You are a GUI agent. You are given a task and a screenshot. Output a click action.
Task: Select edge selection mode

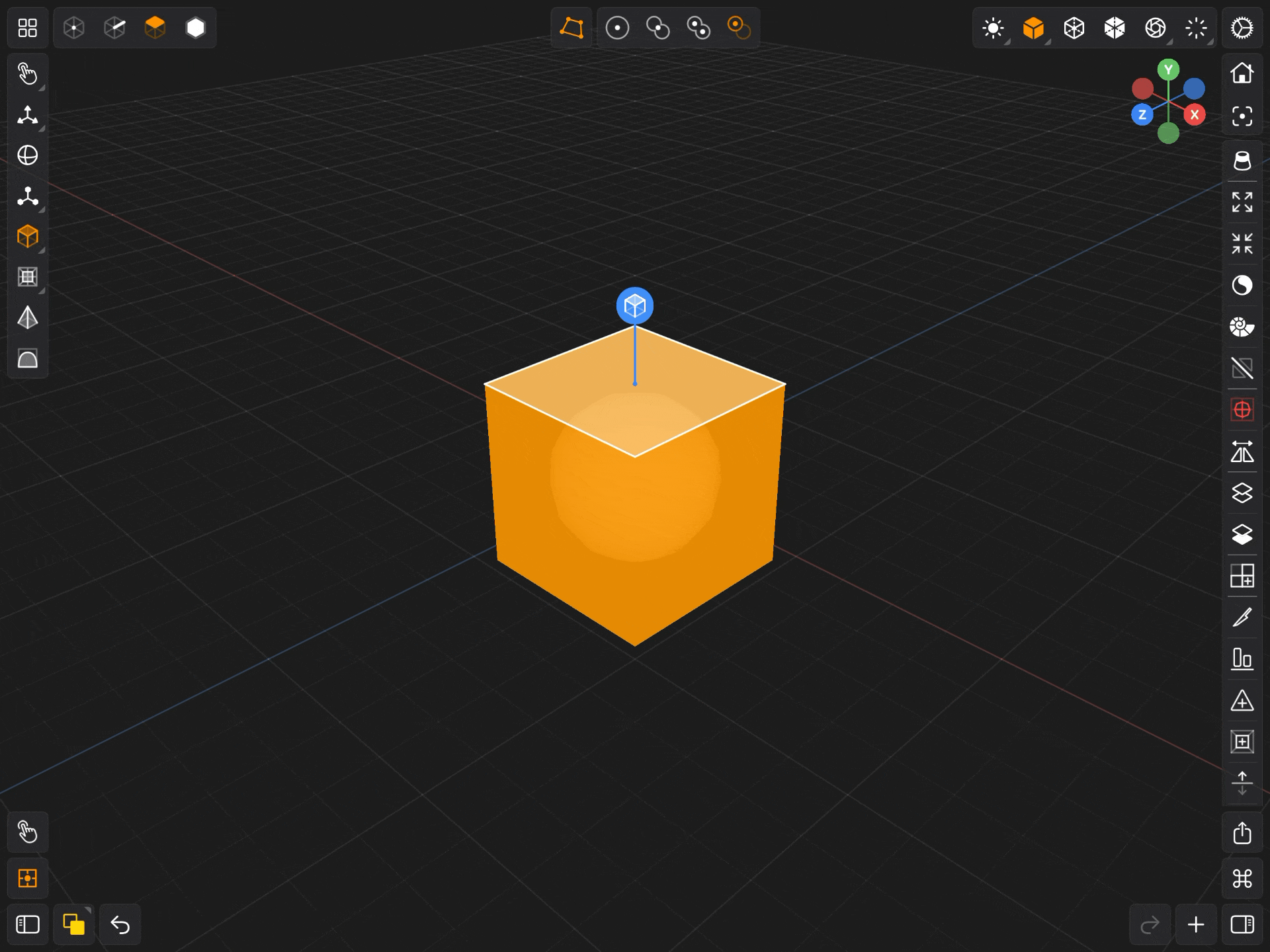tap(114, 28)
